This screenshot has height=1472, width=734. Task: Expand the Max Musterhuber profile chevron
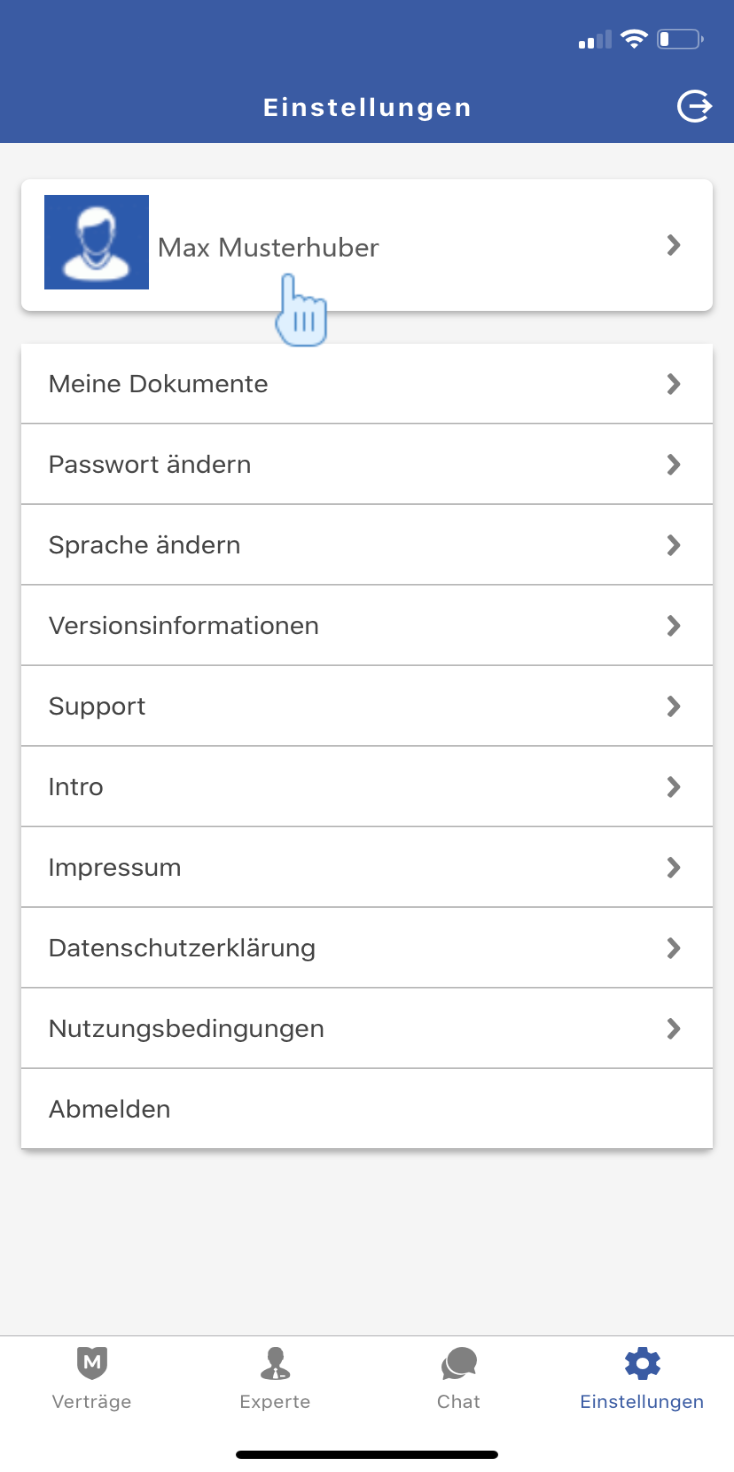(674, 245)
